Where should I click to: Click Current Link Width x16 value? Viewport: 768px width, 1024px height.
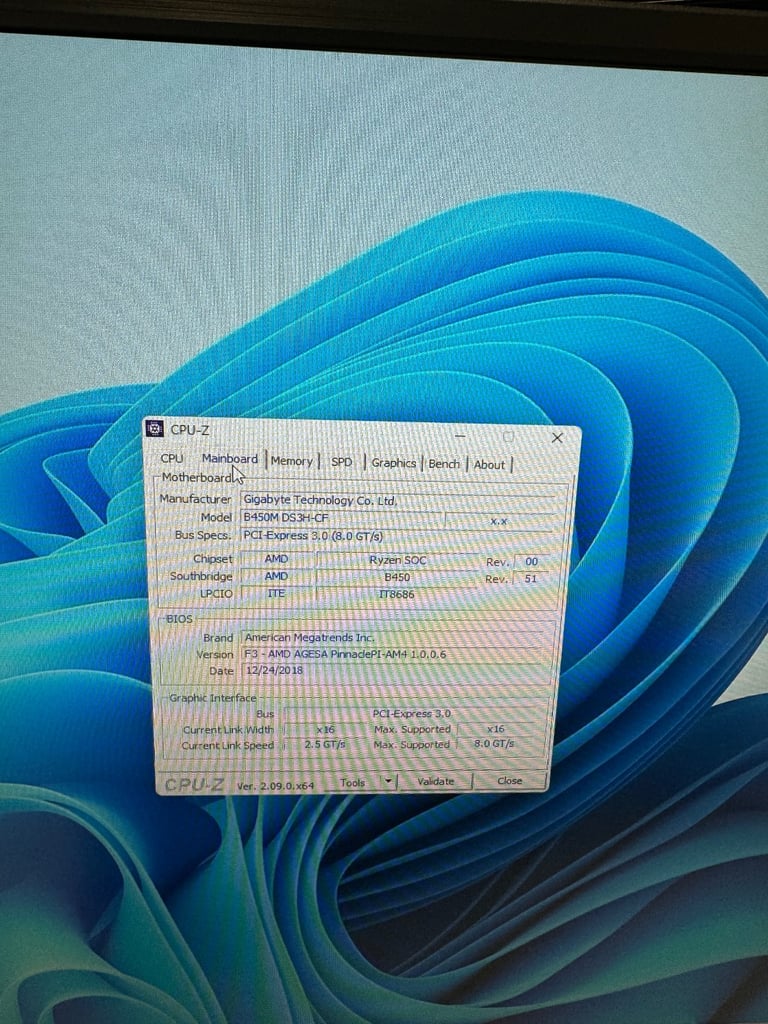325,729
